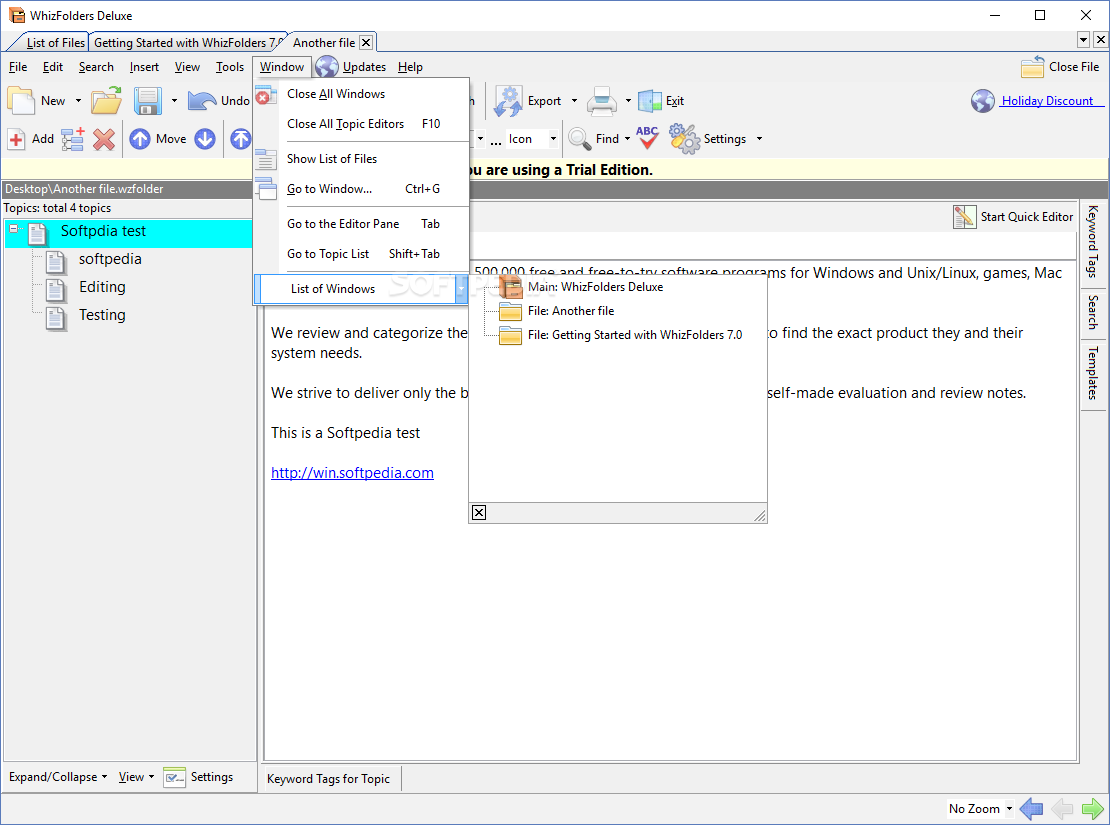This screenshot has height=825, width=1110.
Task: Open the Keyword Tags for Topic tab
Action: point(328,778)
